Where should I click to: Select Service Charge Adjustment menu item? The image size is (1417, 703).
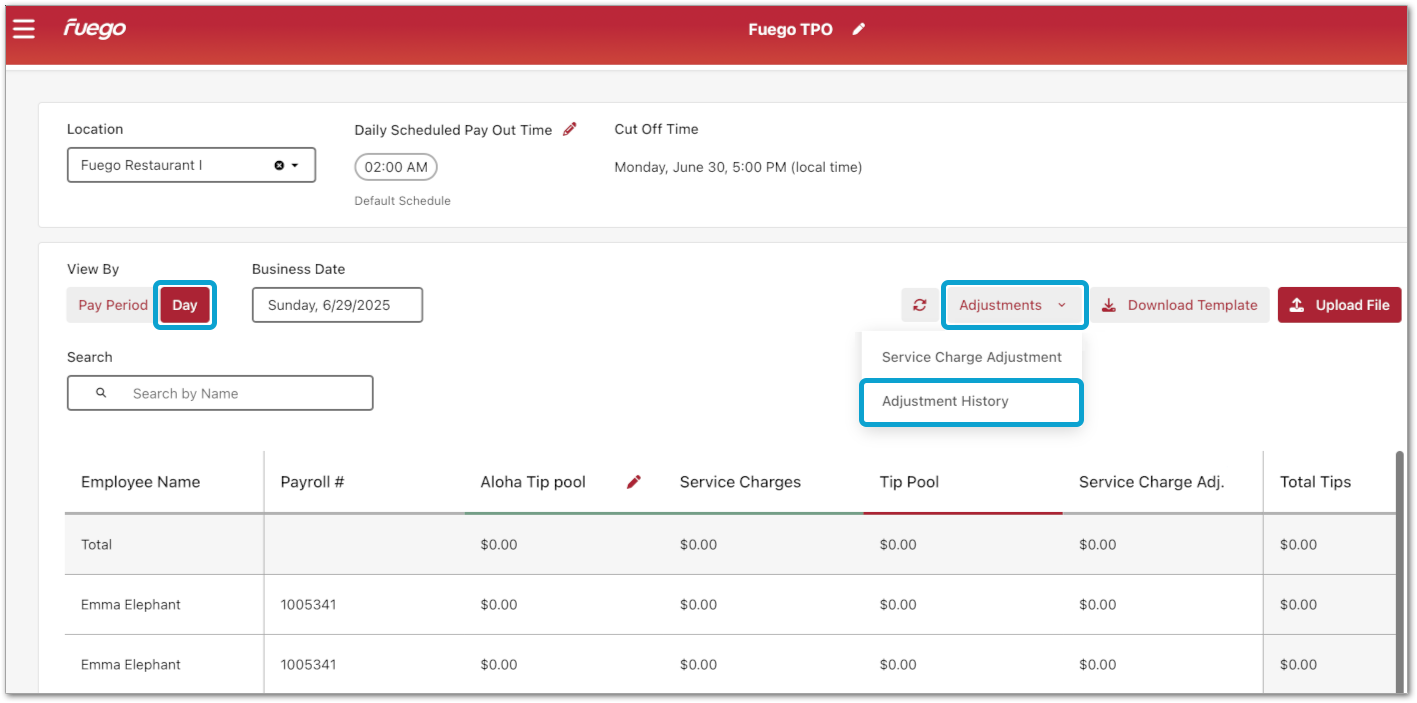click(971, 357)
